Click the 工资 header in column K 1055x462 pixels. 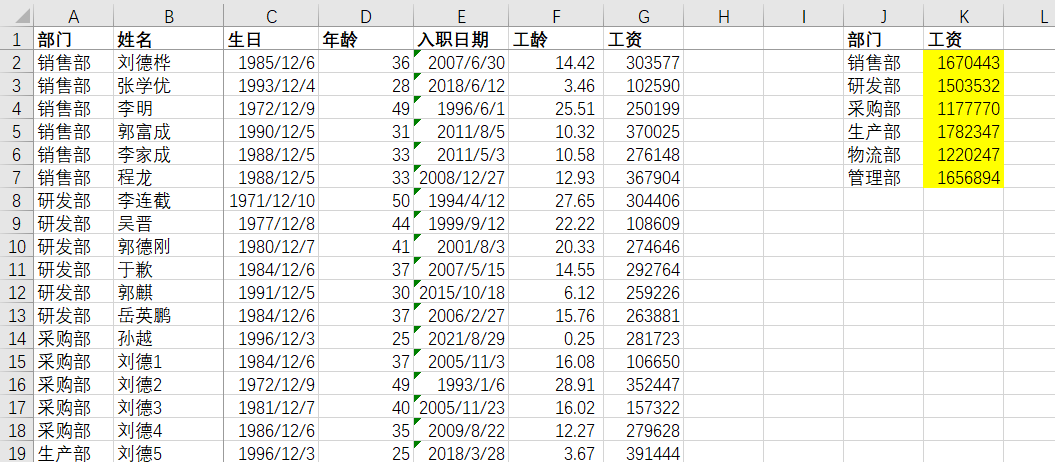(x=964, y=39)
